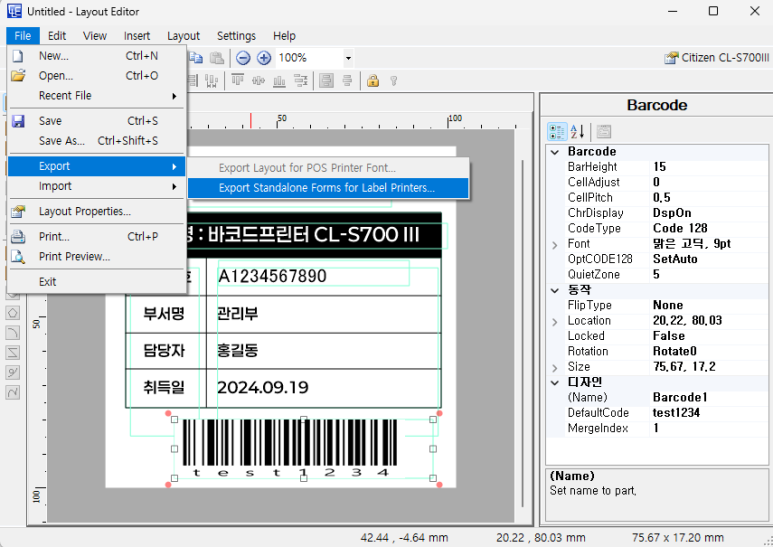The image size is (773, 547).
Task: Expand the Font property row
Action: (x=555, y=244)
